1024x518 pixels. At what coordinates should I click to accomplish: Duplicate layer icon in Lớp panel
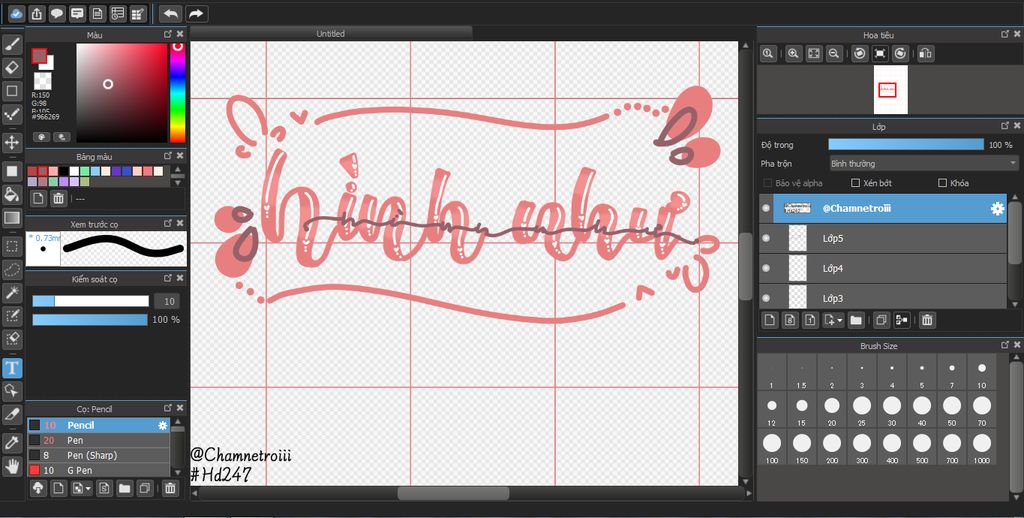pos(882,320)
